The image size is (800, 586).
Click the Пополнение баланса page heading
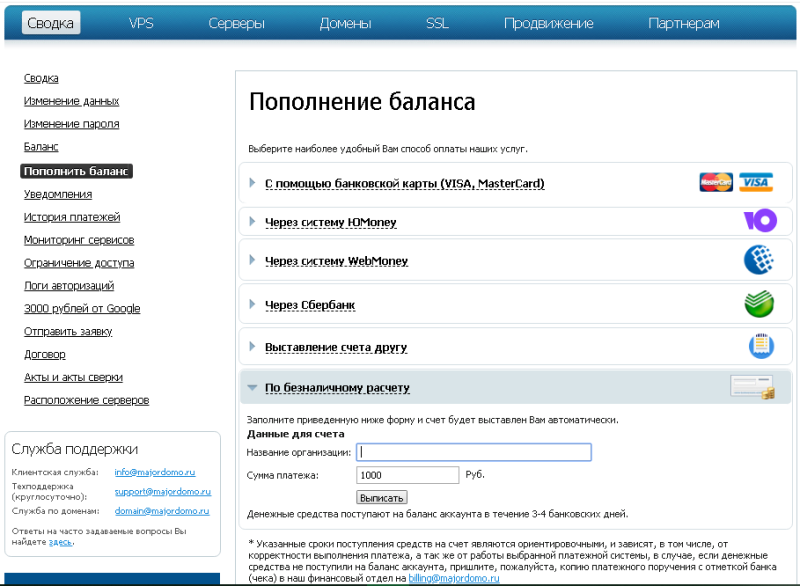(362, 101)
